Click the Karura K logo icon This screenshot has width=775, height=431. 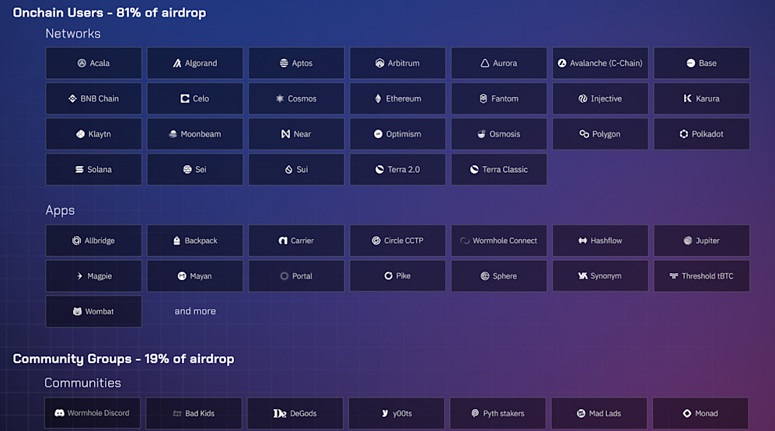687,98
